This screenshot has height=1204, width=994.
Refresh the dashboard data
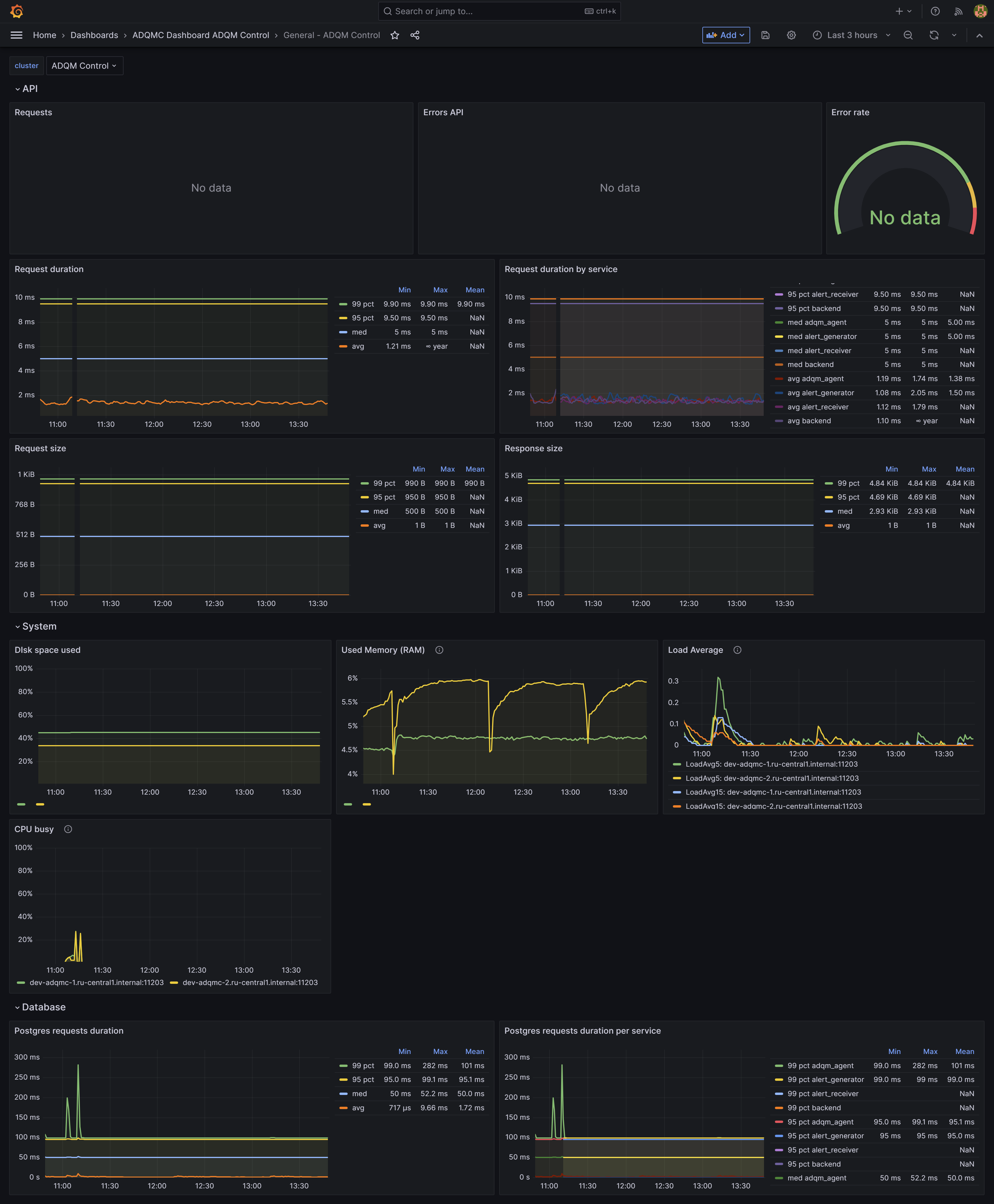[934, 35]
